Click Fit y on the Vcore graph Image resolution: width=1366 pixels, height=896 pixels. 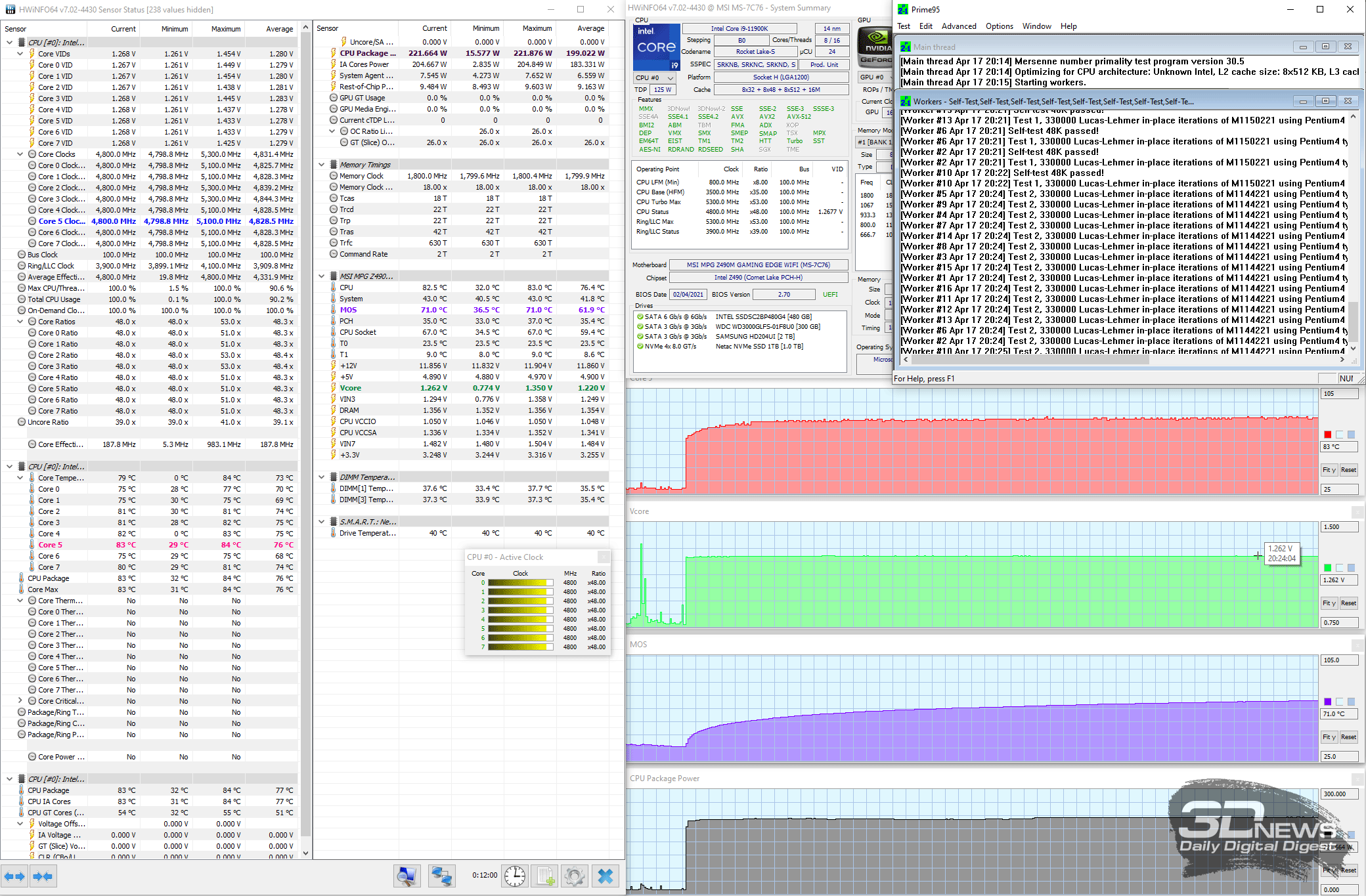[x=1329, y=603]
